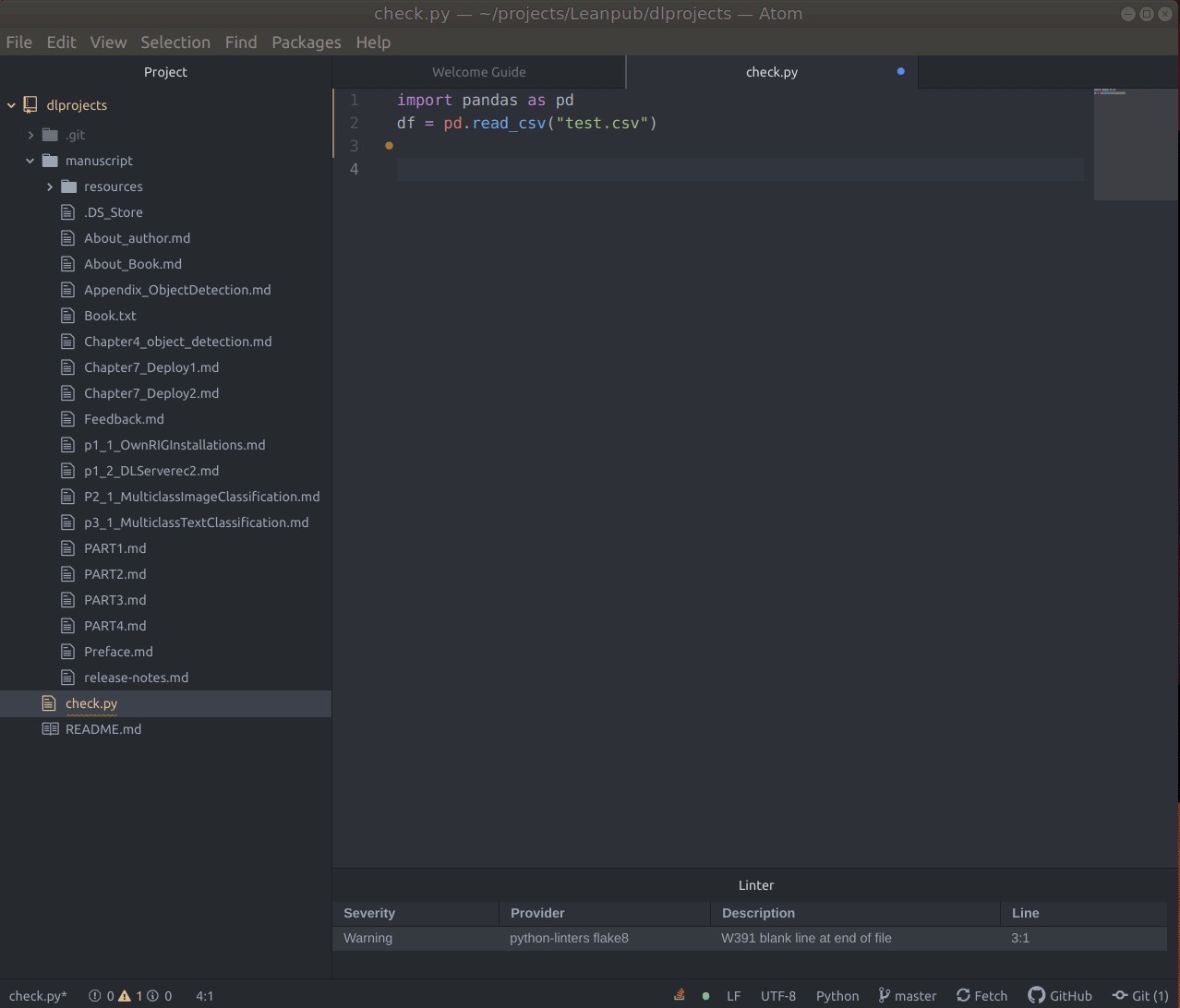
Task: Open Appendix_ObjectDetection.md file
Action: coord(177,290)
